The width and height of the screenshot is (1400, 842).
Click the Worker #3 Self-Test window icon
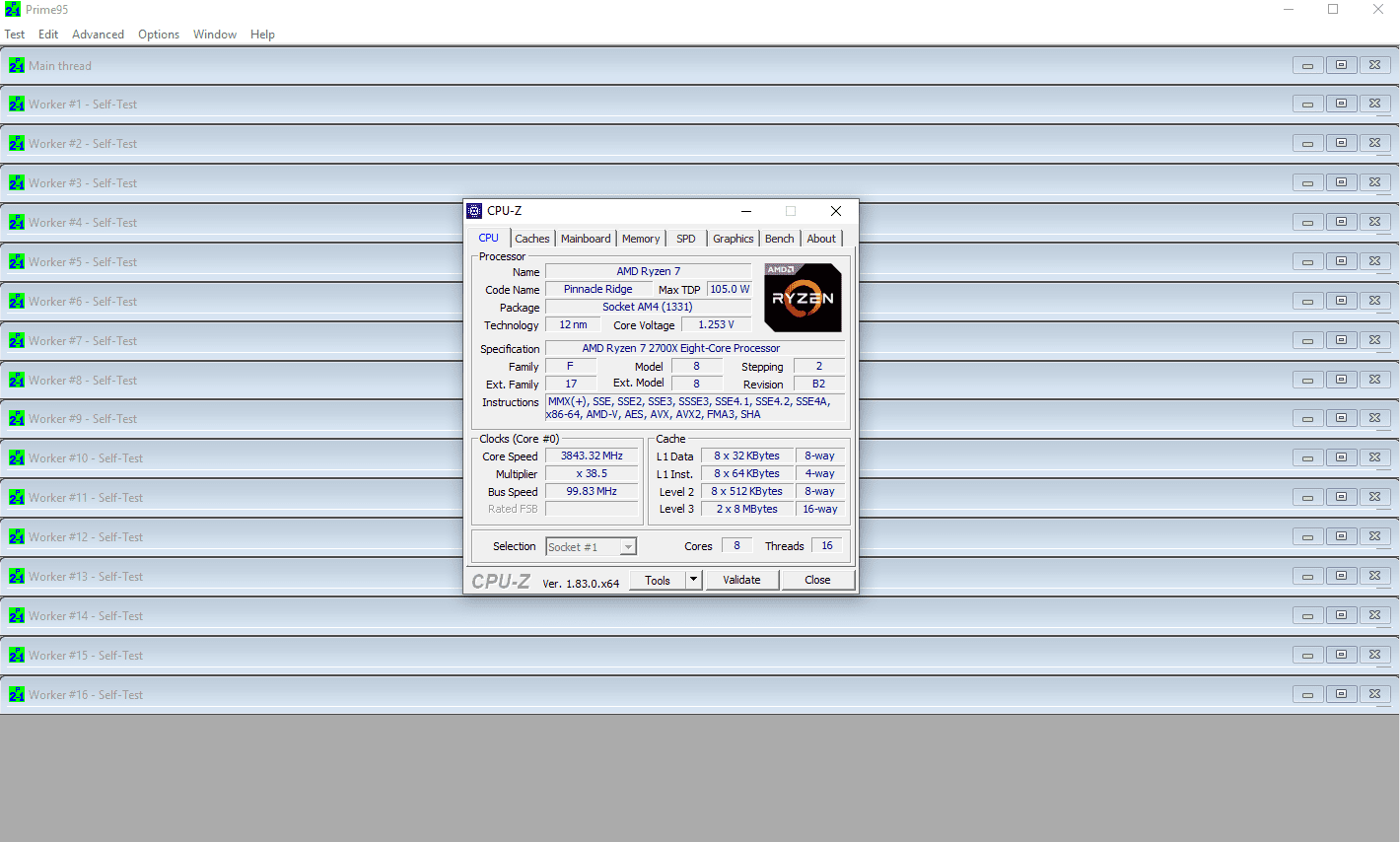17,182
